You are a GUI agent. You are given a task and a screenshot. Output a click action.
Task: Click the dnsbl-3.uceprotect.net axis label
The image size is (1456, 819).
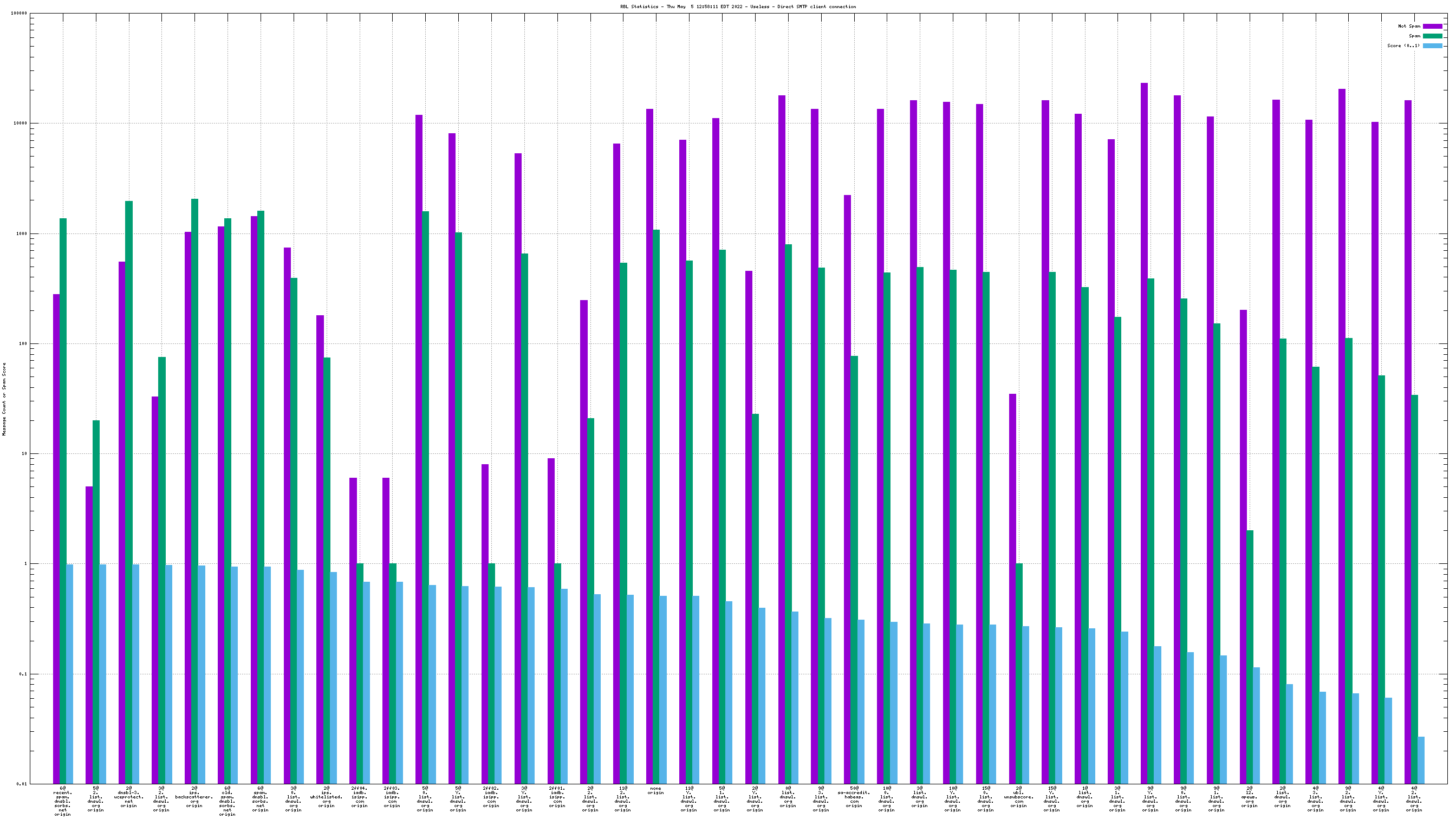pyautogui.click(x=129, y=796)
